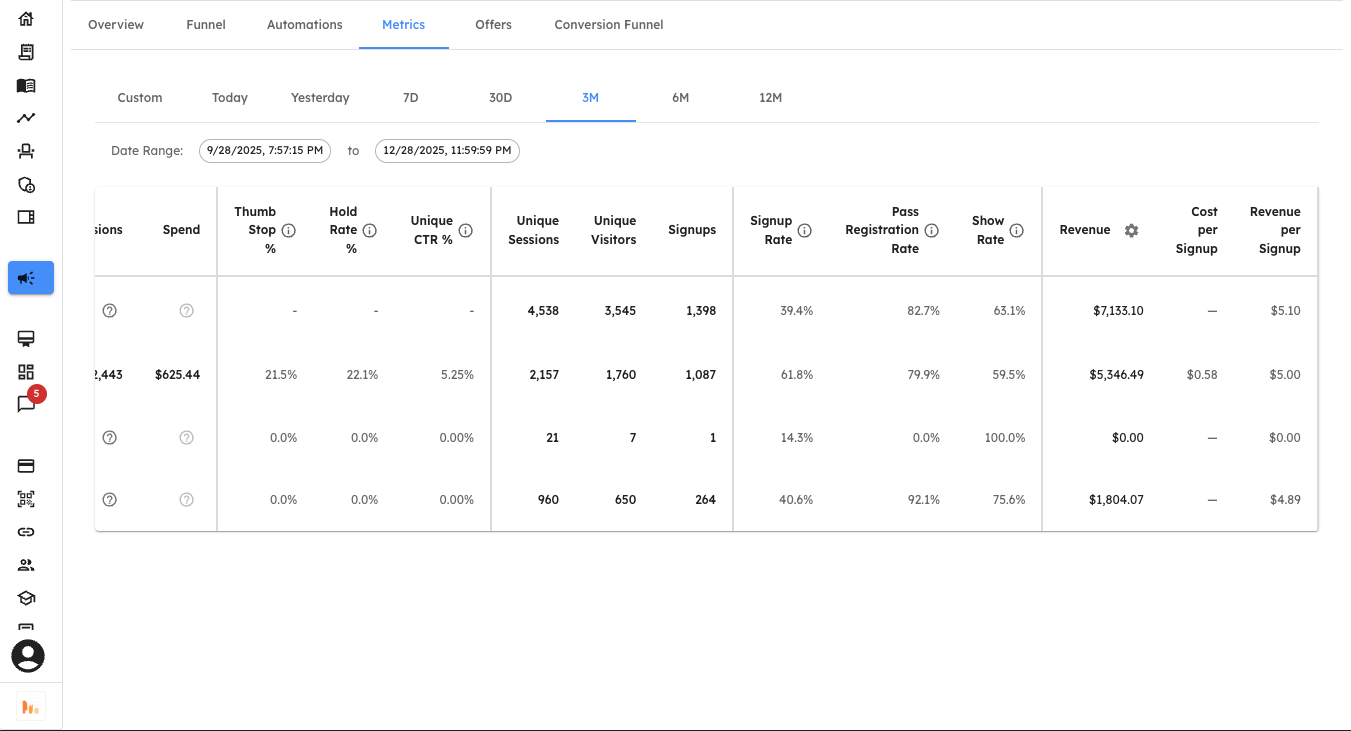Select the graduation cap education icon
This screenshot has width=1351, height=731.
(x=27, y=597)
